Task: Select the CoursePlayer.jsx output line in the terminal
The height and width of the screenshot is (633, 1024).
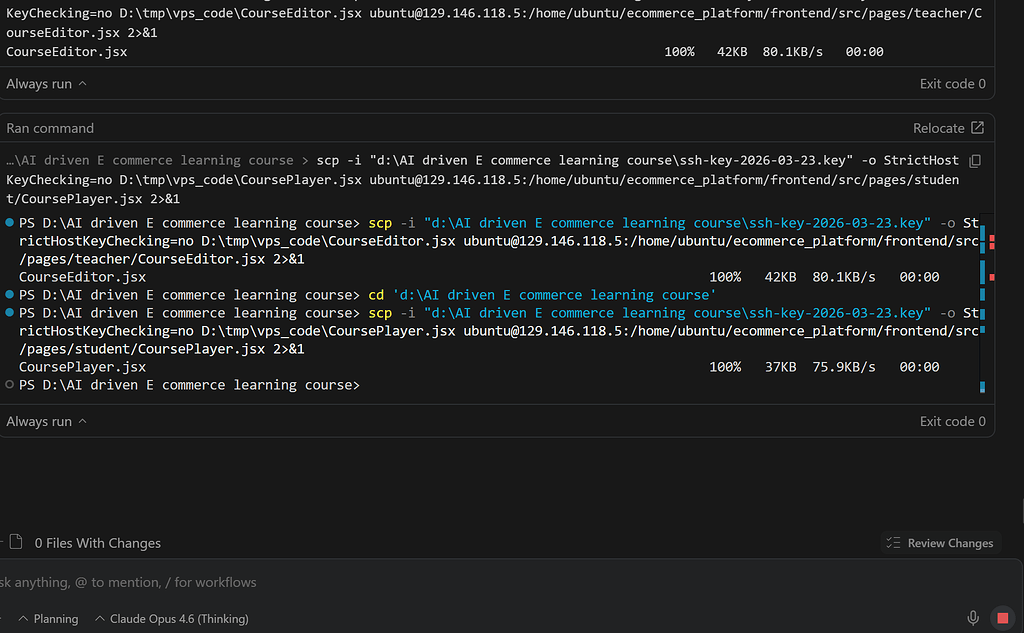Action: click(479, 367)
